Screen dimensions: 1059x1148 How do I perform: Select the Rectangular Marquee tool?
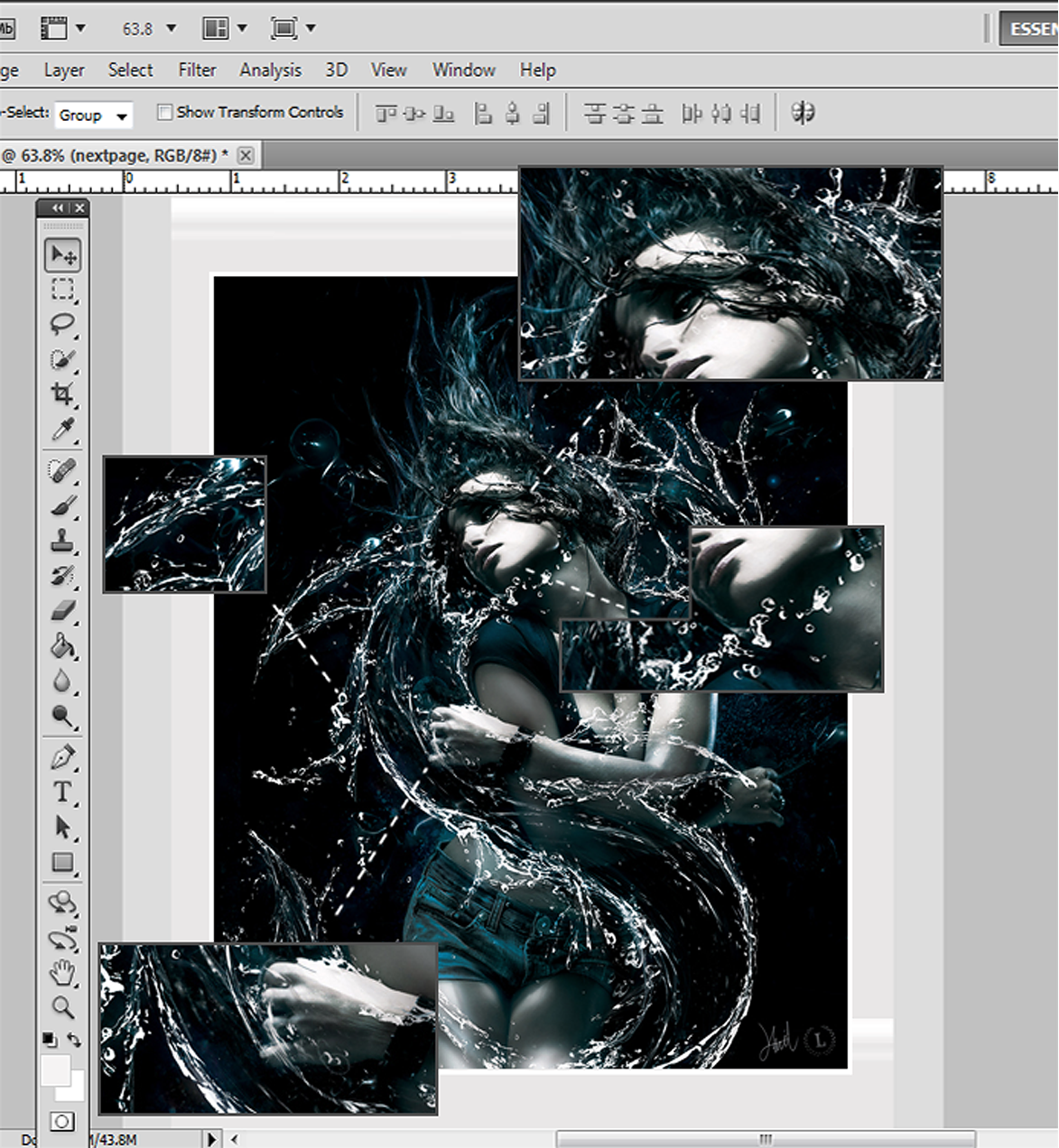coord(62,290)
